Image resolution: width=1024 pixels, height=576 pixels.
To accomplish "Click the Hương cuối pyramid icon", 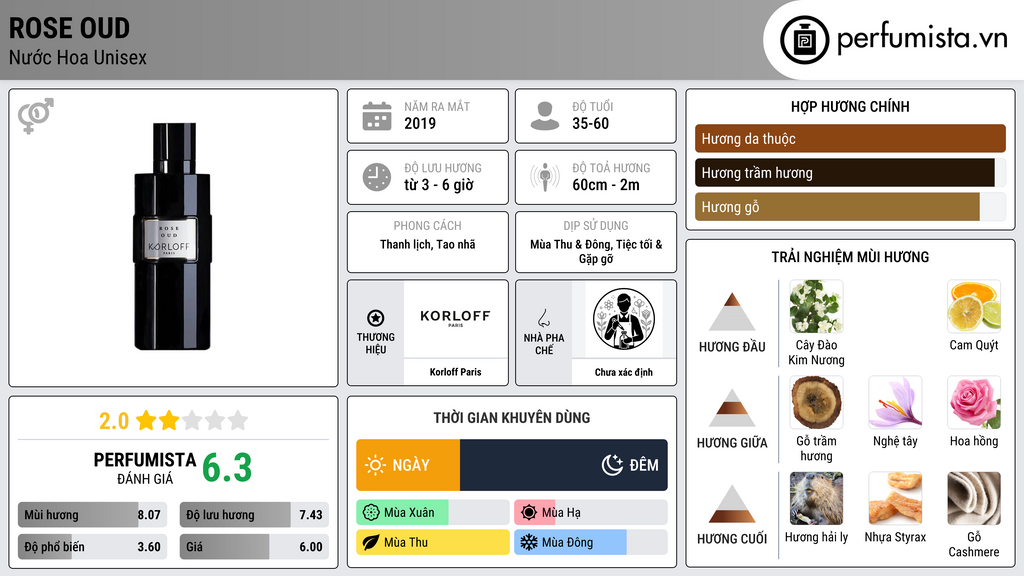I will pos(732,504).
